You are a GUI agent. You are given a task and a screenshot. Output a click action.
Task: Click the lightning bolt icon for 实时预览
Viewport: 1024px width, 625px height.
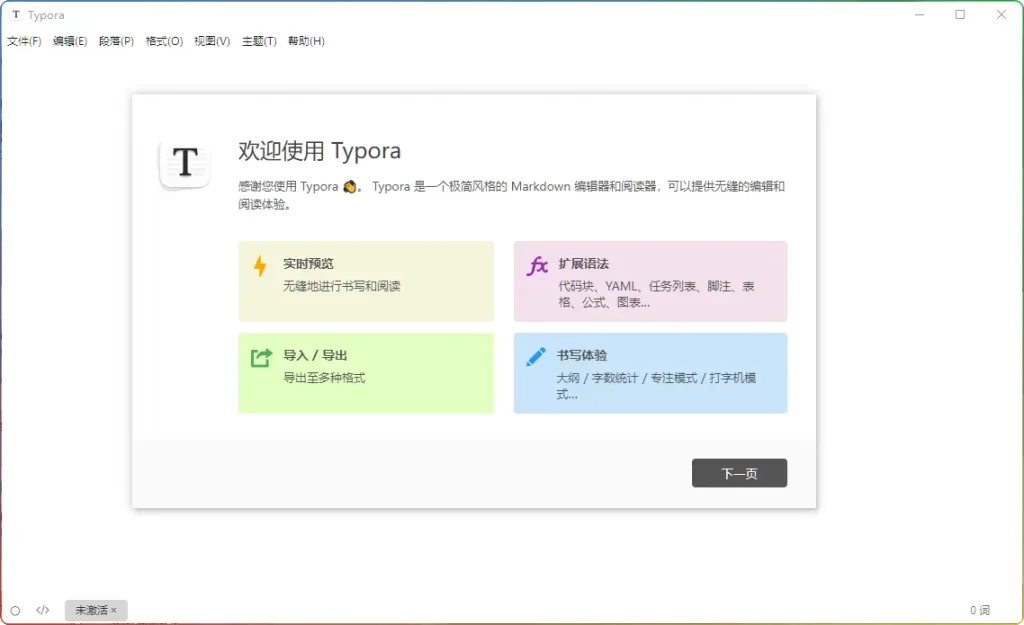coord(260,266)
